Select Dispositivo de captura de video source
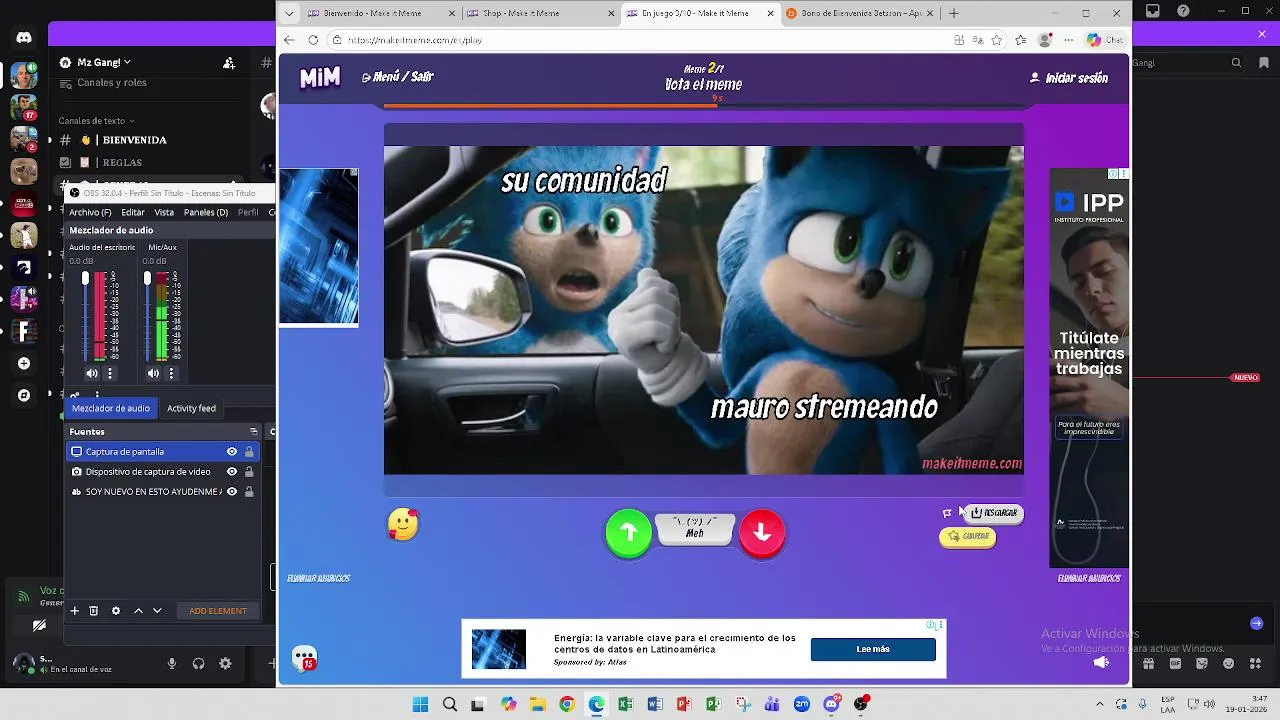The image size is (1280, 720). pos(148,472)
